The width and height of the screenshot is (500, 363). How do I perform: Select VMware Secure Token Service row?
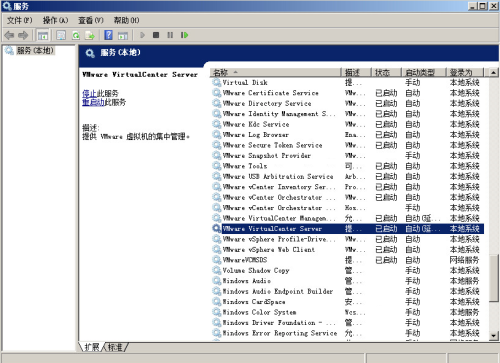[x=348, y=145]
